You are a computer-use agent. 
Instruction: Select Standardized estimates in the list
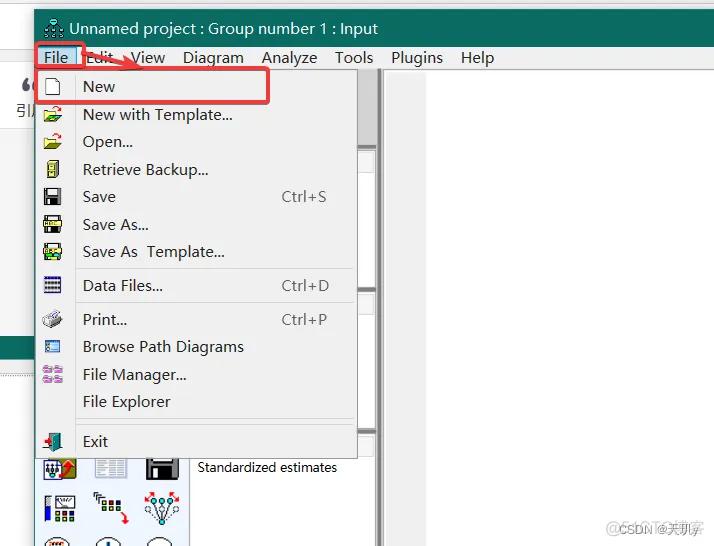[x=267, y=467]
